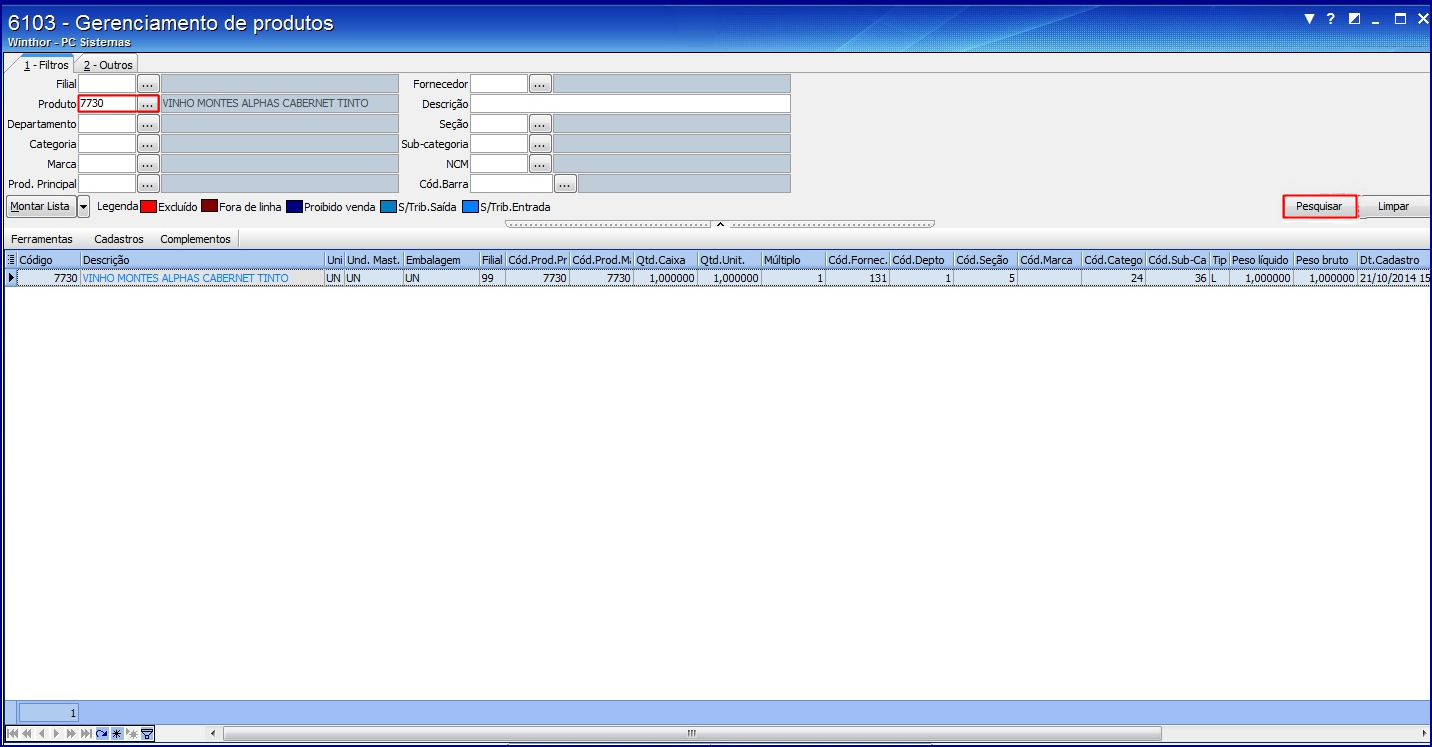Go to previous record in navigator

(42, 734)
